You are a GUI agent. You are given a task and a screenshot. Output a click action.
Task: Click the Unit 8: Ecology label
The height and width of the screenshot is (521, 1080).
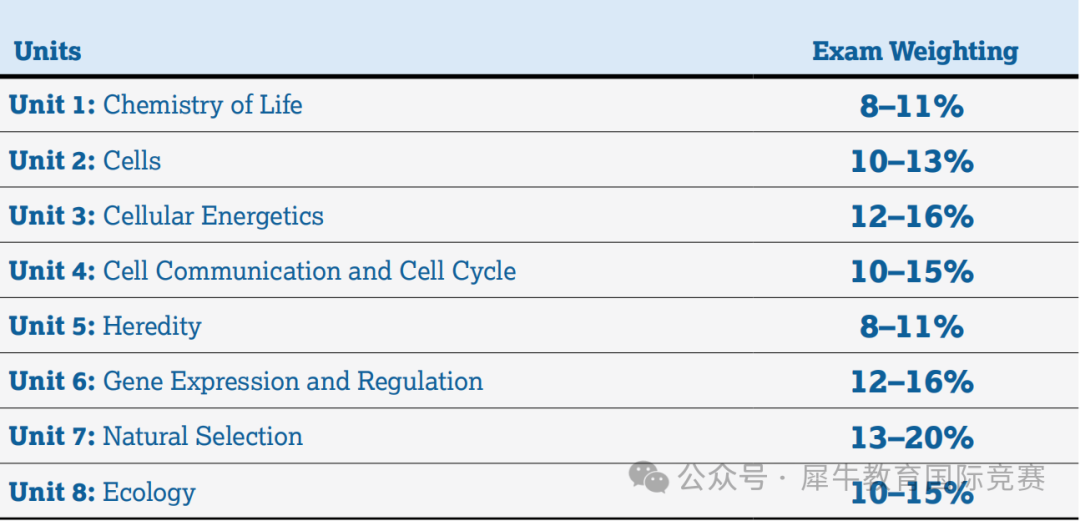pos(102,492)
